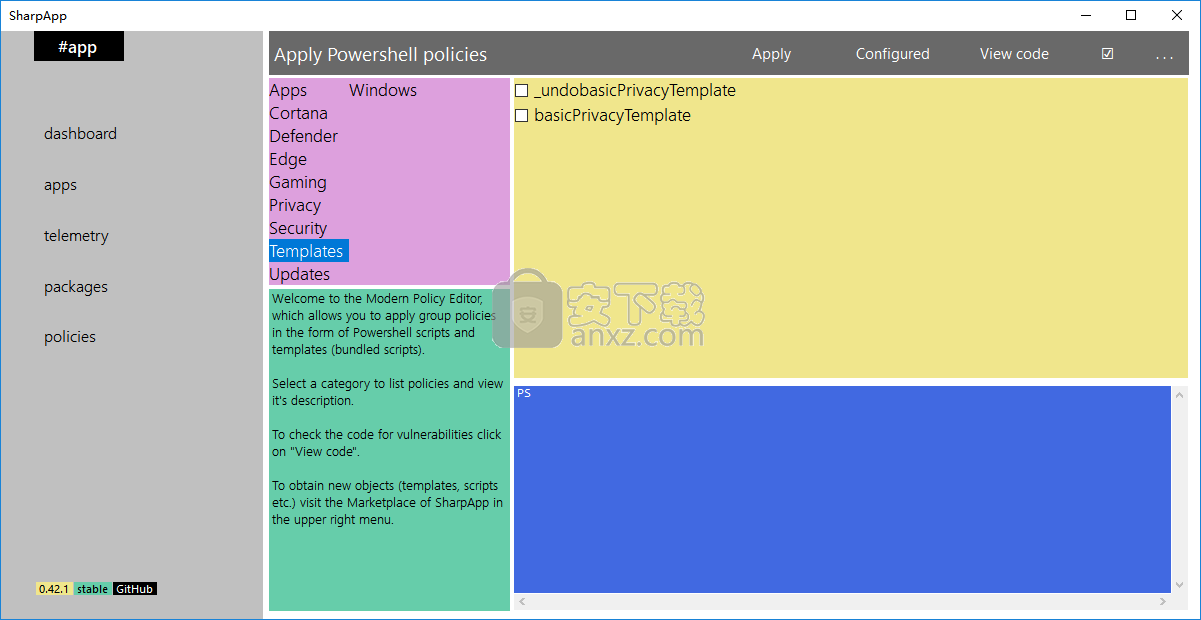Minimize the SharpApp window
The image size is (1201, 620).
pos(1088,15)
